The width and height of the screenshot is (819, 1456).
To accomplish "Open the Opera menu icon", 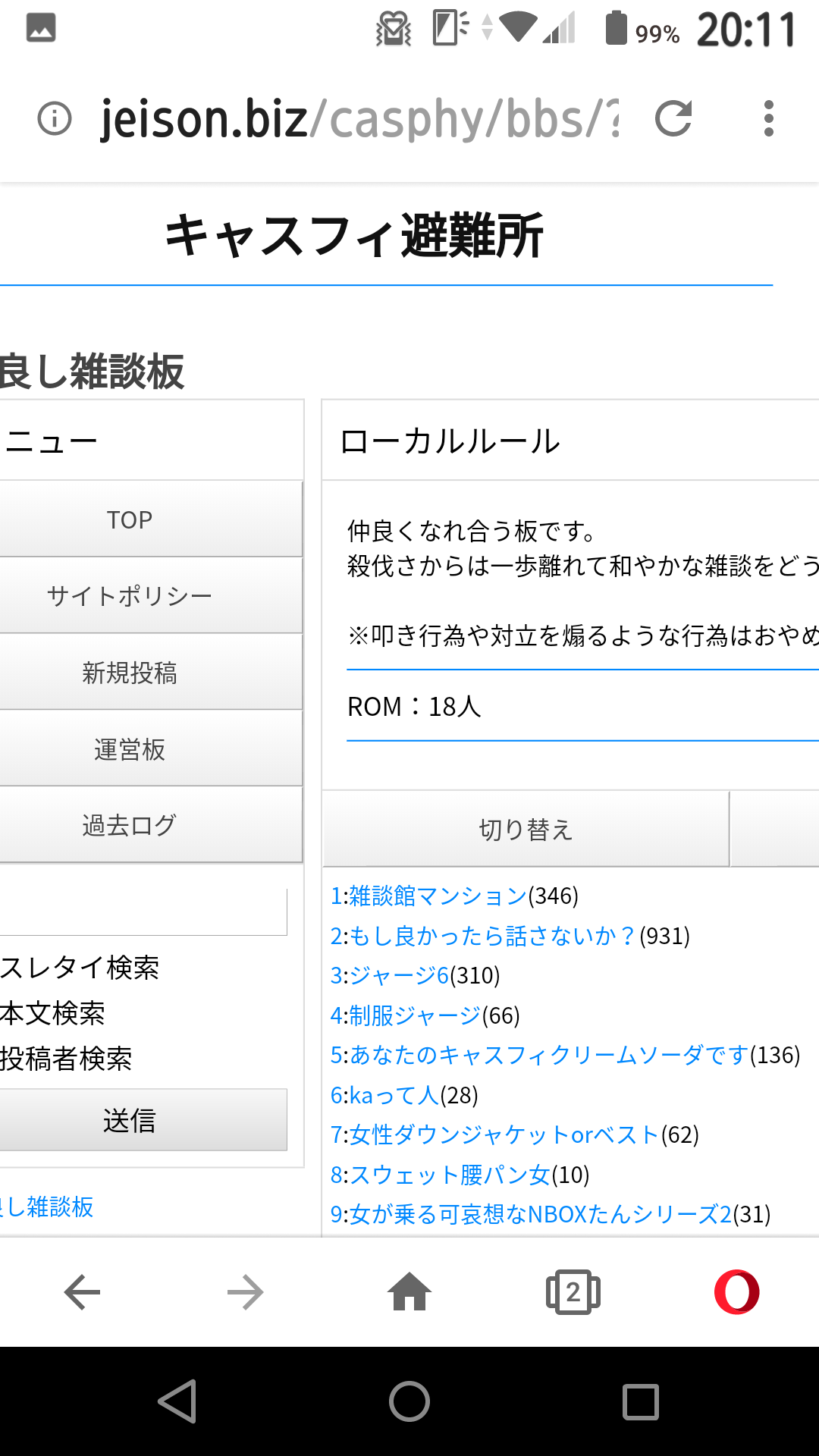I will click(x=736, y=1292).
